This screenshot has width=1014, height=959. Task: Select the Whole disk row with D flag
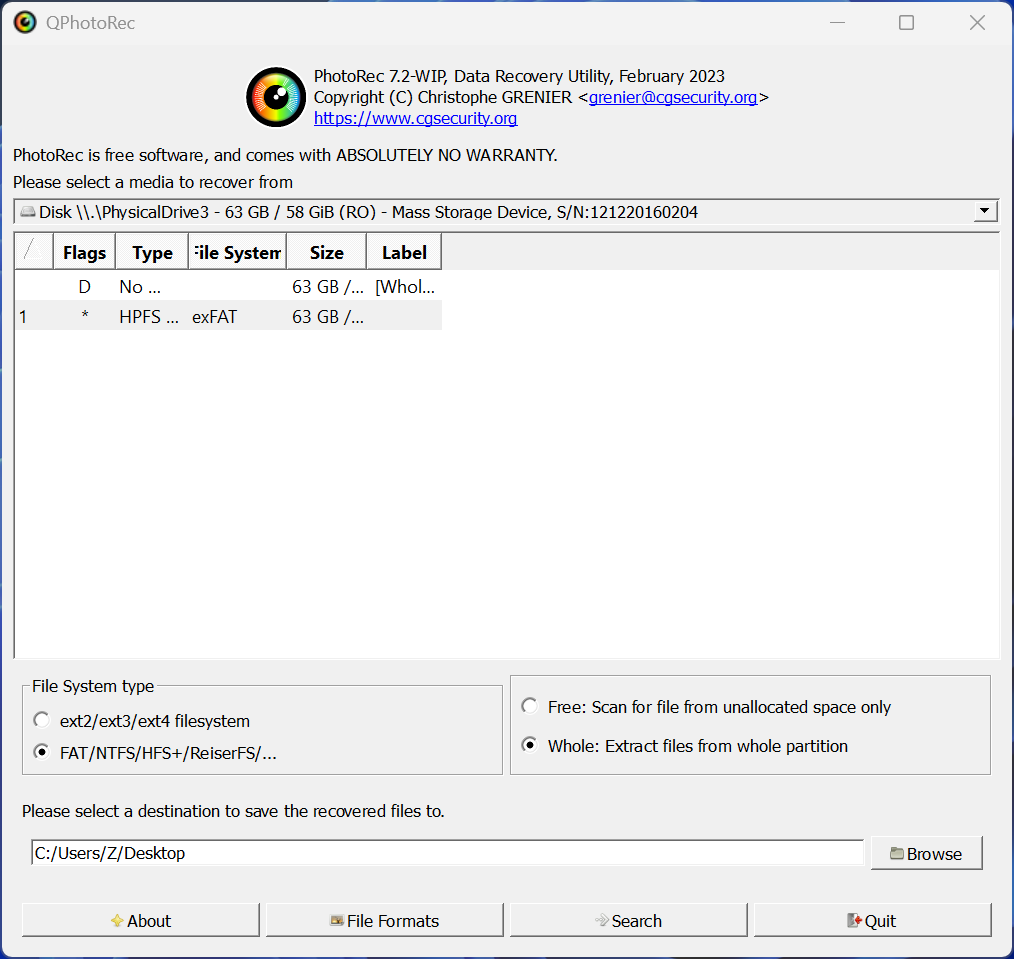(x=228, y=286)
